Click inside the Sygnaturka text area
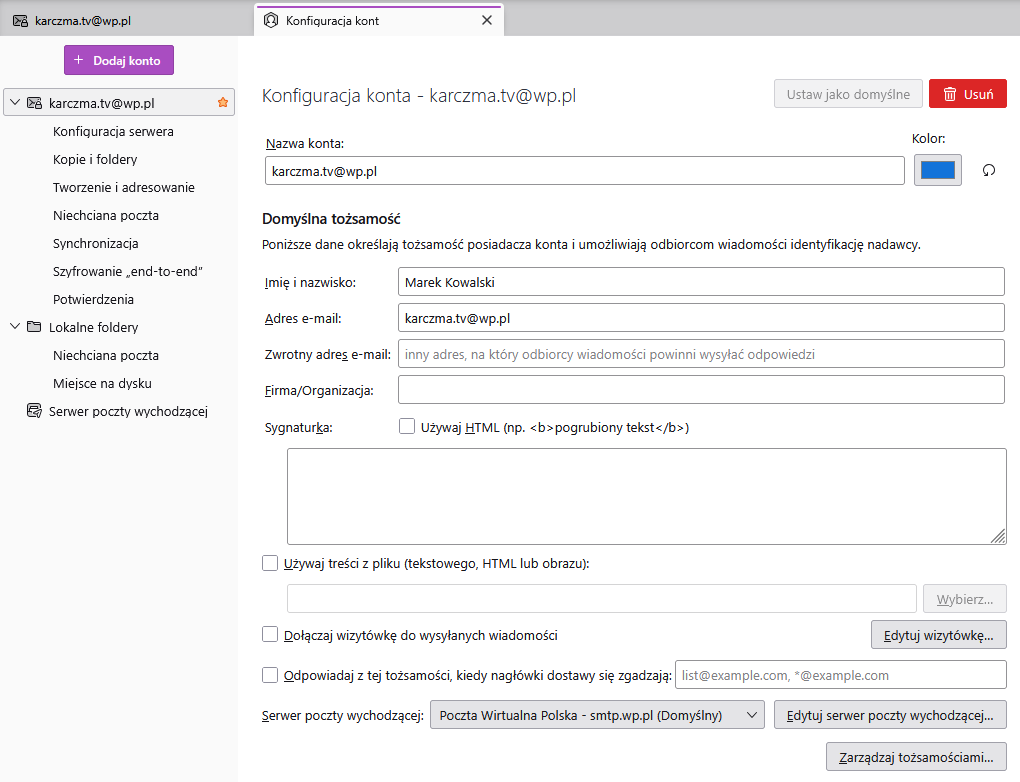 coord(647,496)
